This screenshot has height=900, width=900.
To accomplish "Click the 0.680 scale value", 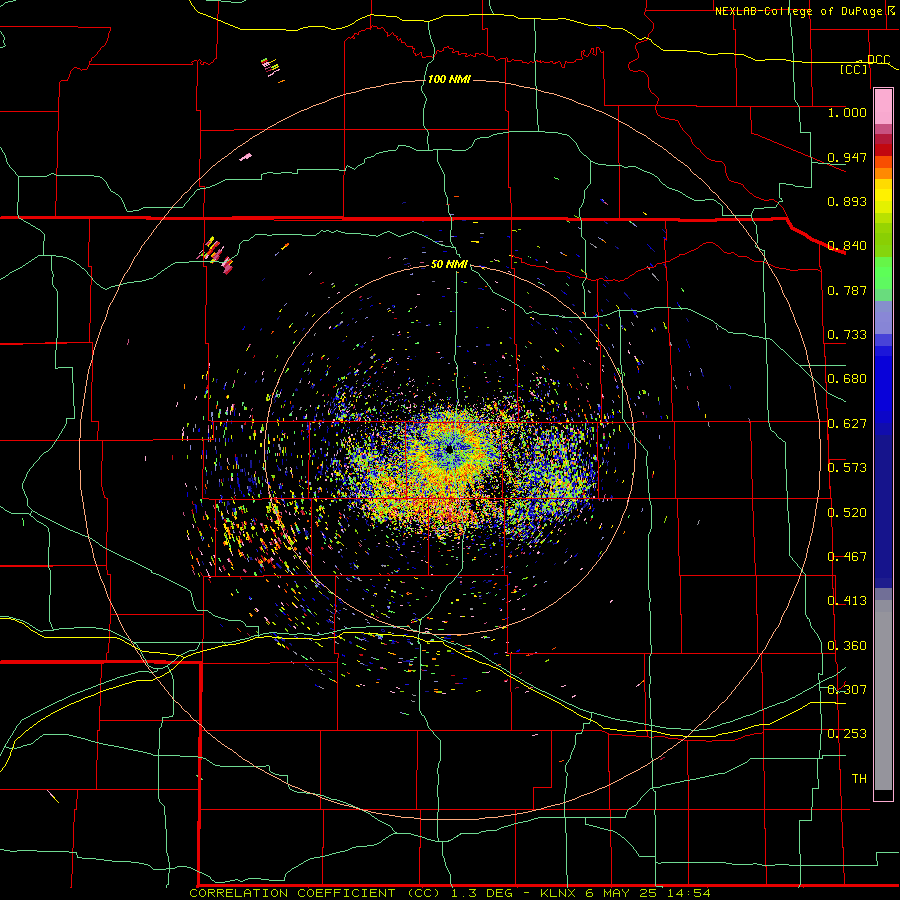I will click(847, 379).
